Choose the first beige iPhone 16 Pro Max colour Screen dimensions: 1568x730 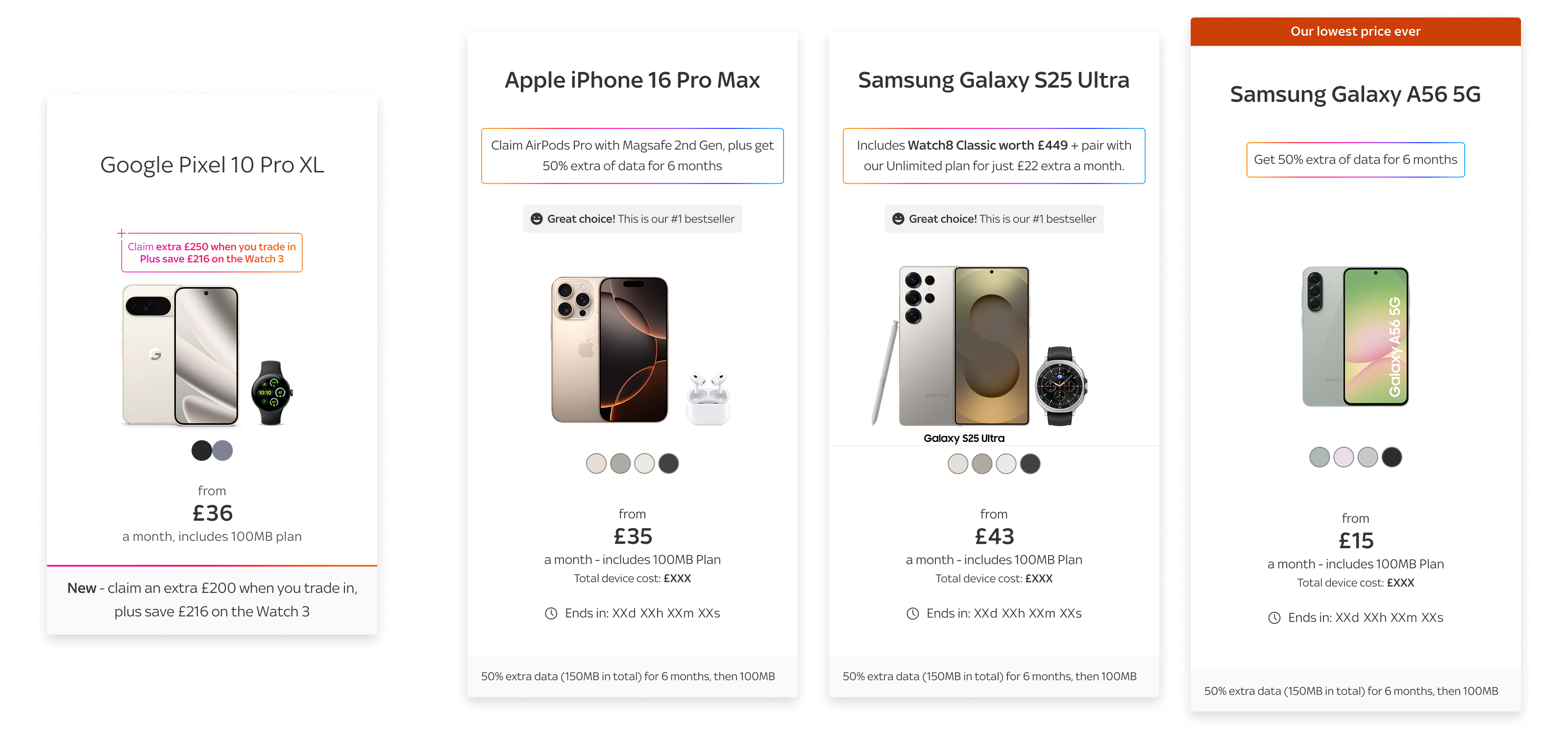[x=596, y=463]
